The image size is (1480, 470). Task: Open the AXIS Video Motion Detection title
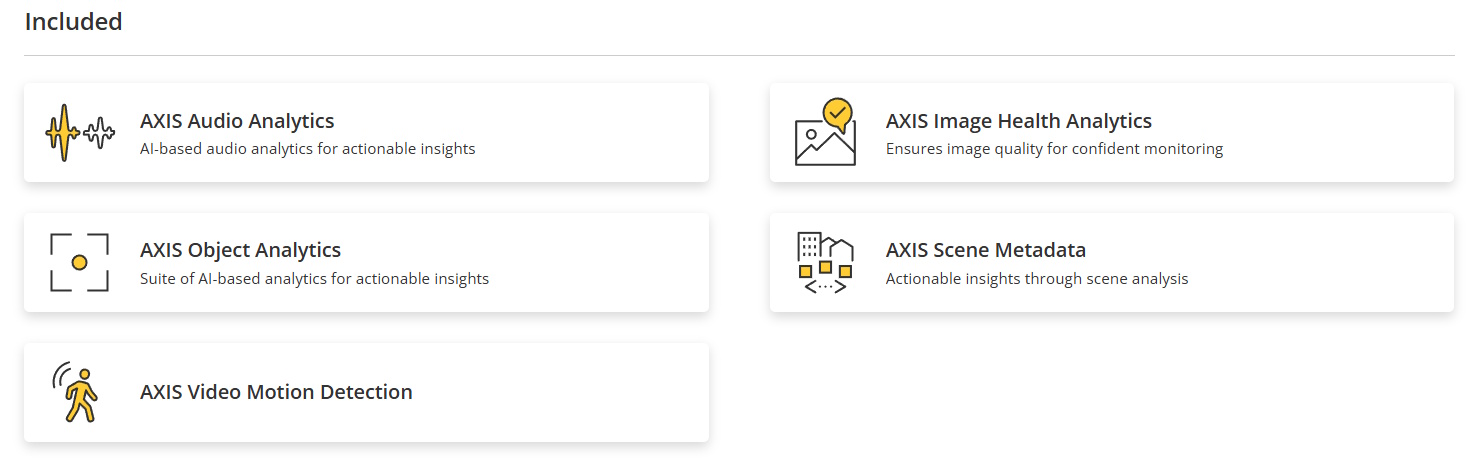(x=276, y=392)
